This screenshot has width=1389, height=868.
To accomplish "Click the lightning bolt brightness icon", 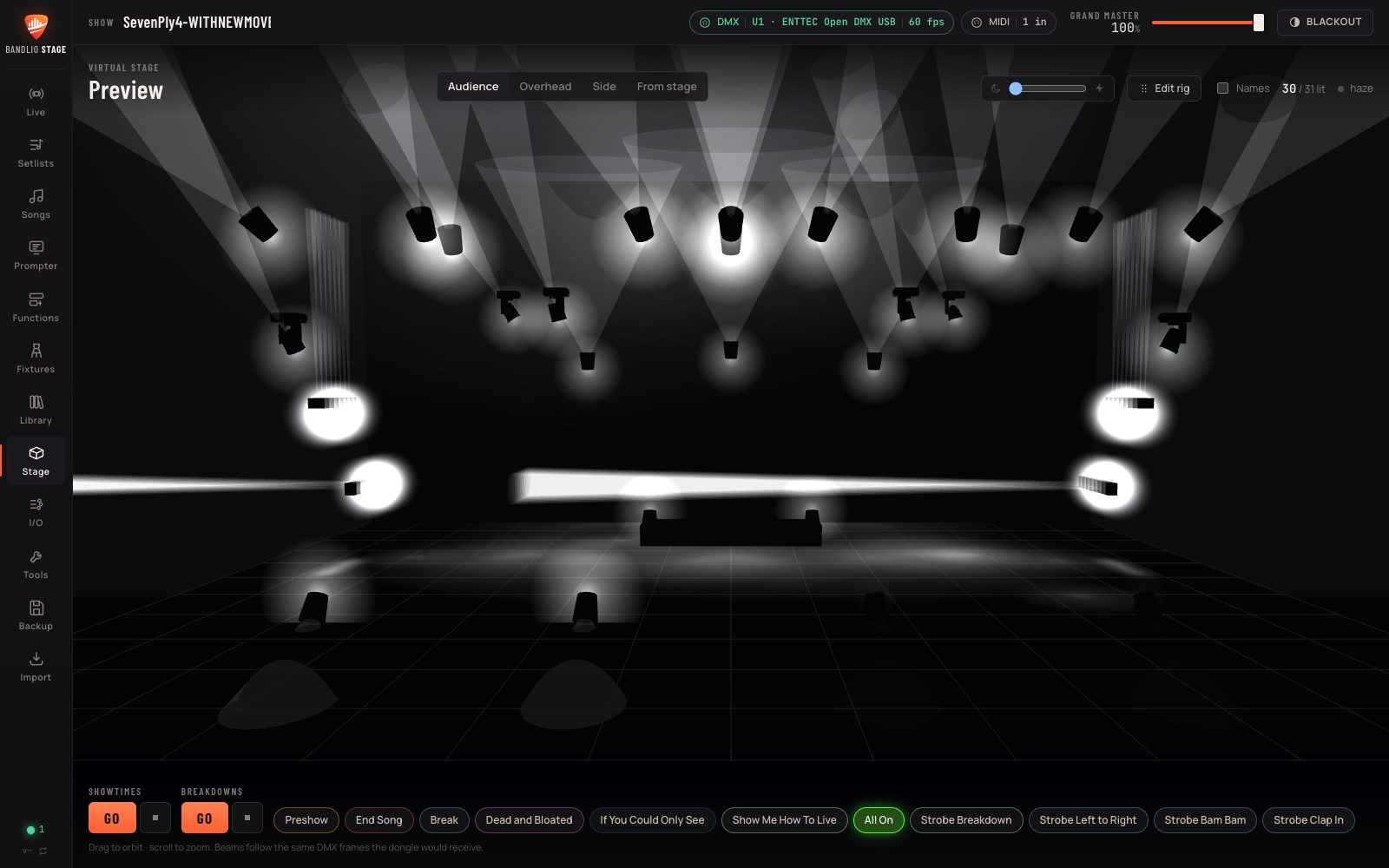I will 1099,89.
